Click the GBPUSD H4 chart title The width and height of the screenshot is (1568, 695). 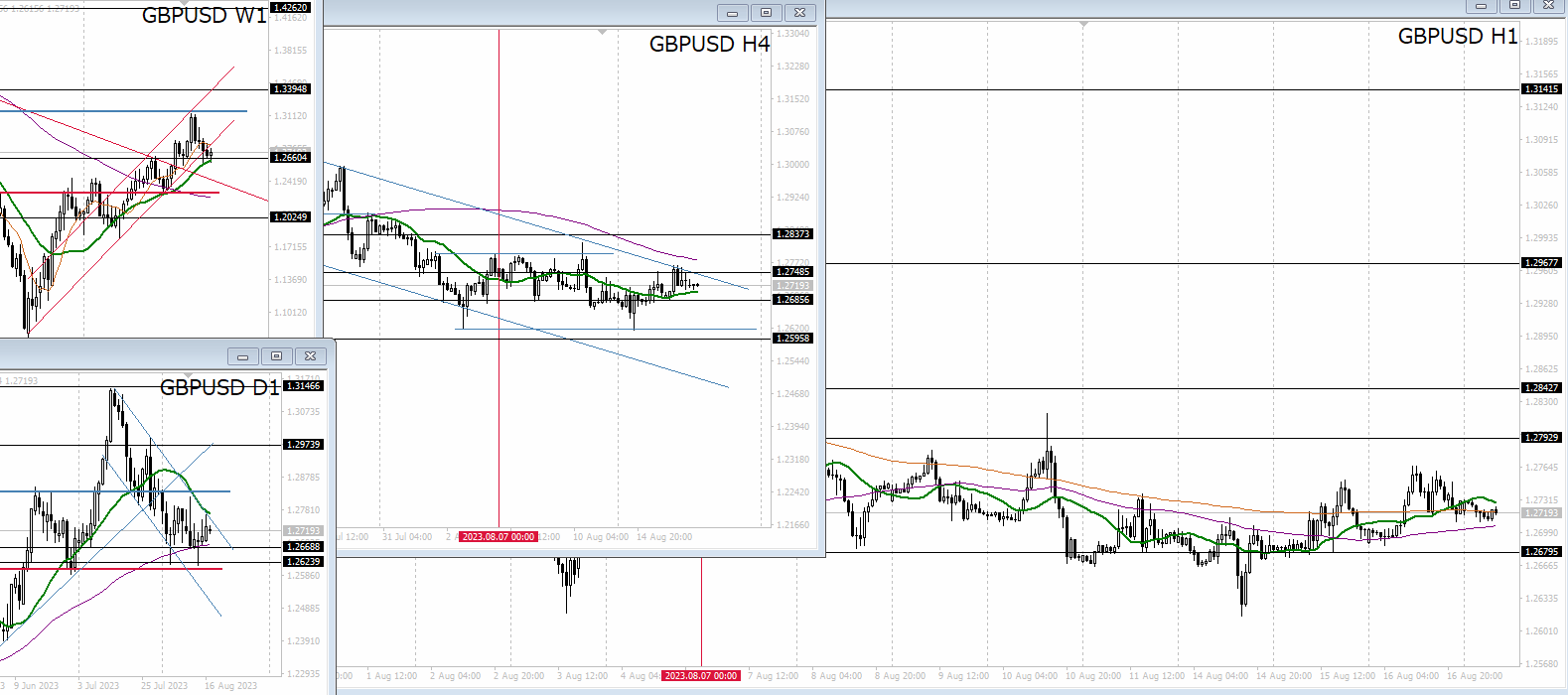(709, 45)
